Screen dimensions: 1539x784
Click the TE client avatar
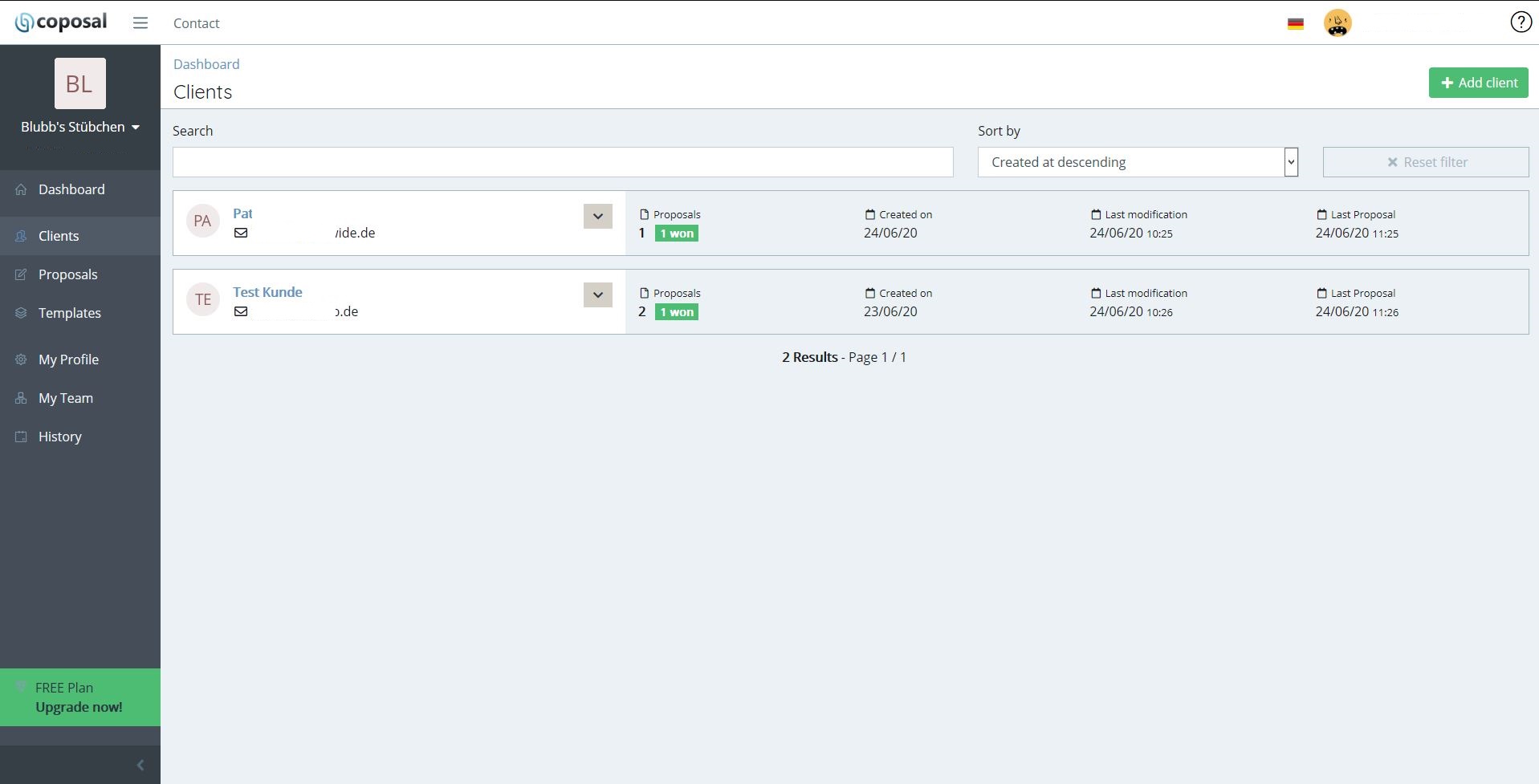point(203,299)
